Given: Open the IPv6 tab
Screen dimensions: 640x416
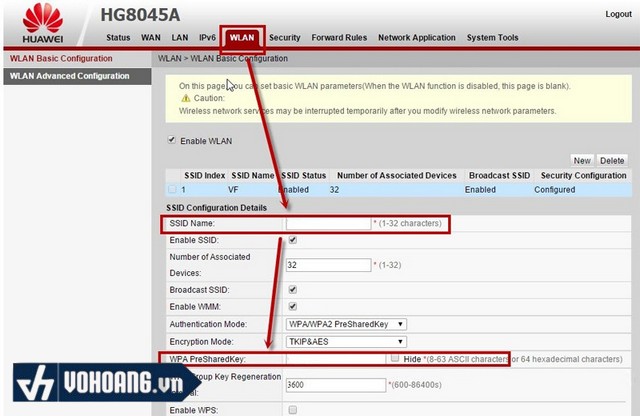Looking at the screenshot, I should (207, 38).
